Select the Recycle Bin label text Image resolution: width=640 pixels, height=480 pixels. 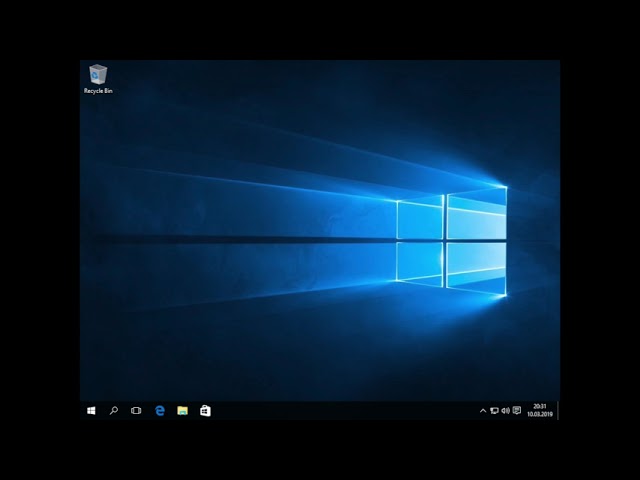[98, 91]
